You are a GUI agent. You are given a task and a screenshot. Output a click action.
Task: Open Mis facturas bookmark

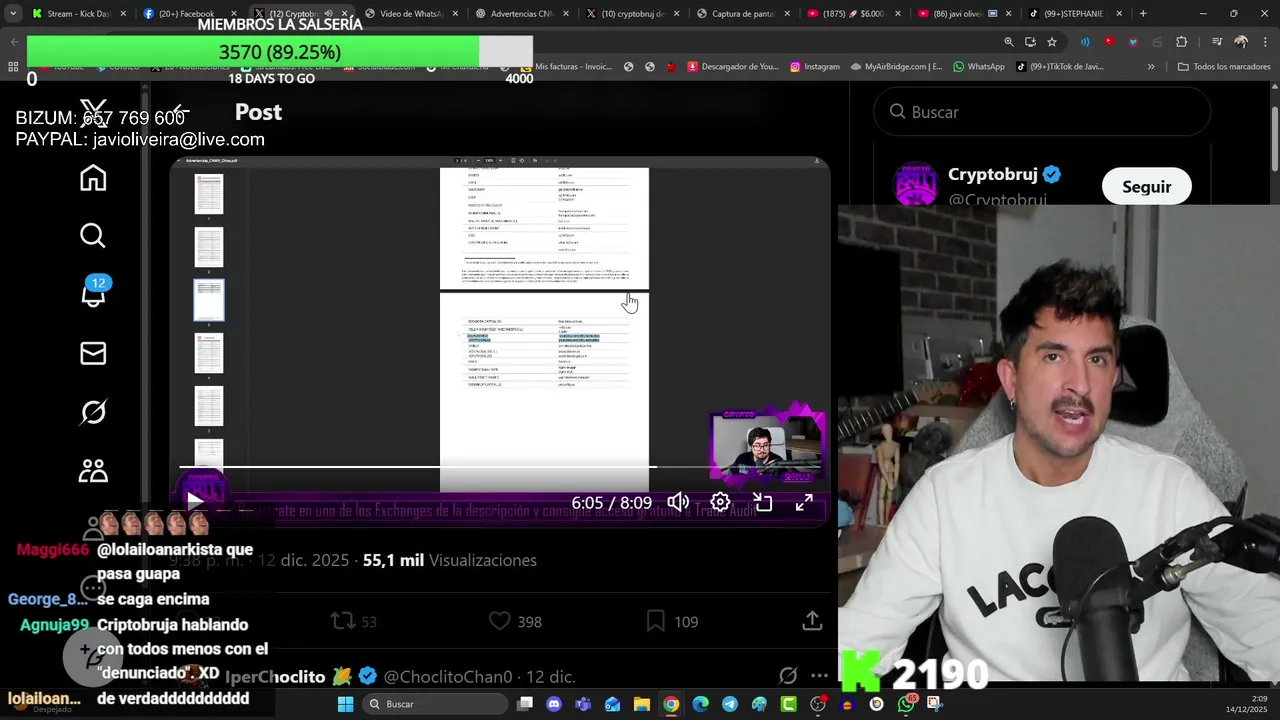click(x=565, y=67)
